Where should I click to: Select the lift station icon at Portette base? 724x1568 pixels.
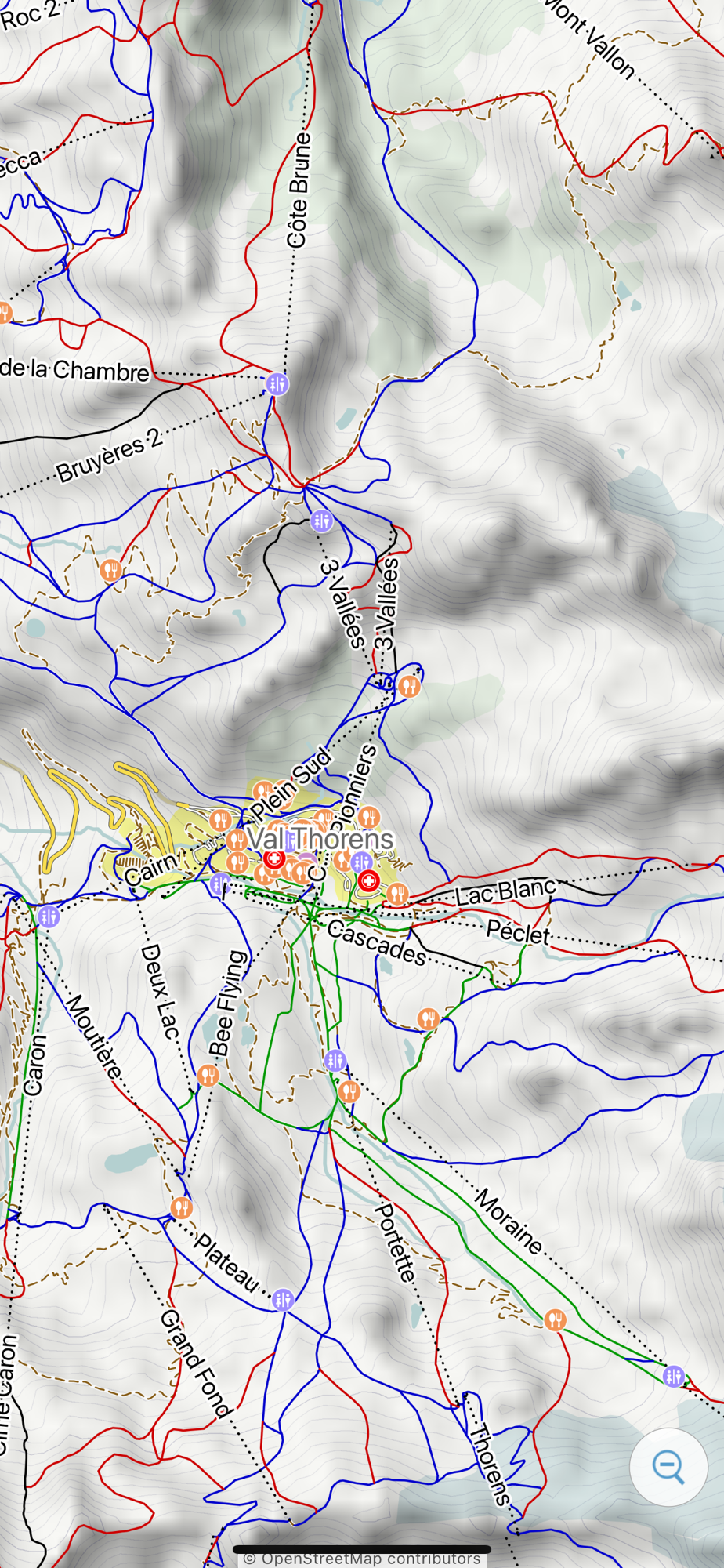335,1061
